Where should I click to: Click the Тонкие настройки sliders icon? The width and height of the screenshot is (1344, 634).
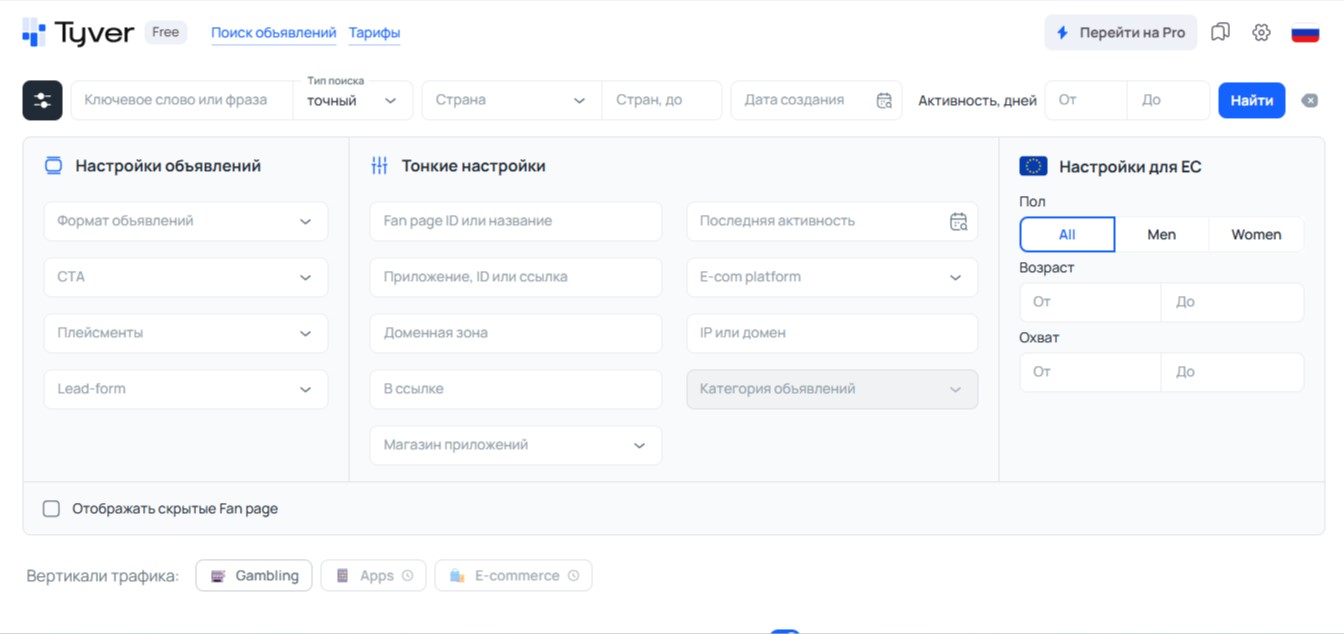[379, 166]
